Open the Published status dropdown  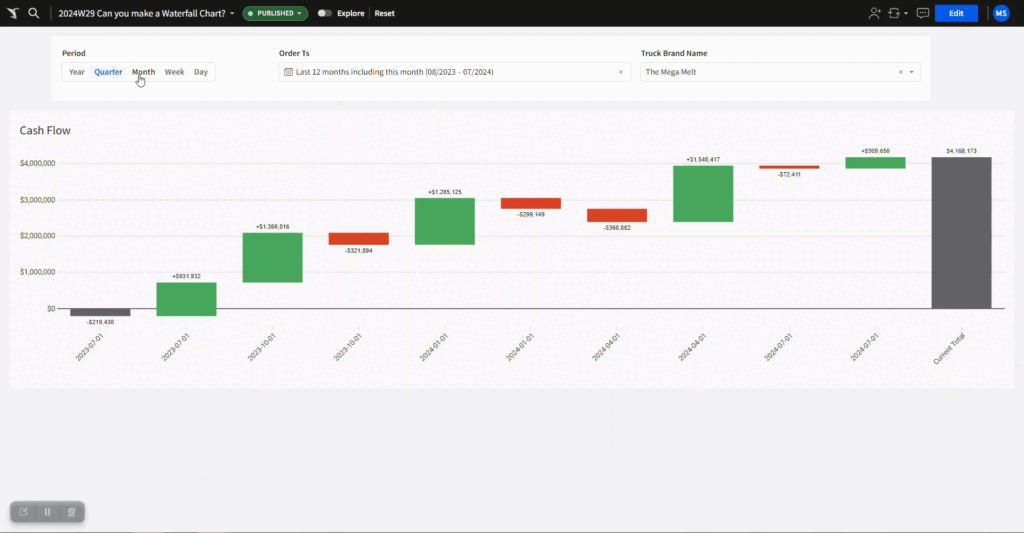pos(274,13)
